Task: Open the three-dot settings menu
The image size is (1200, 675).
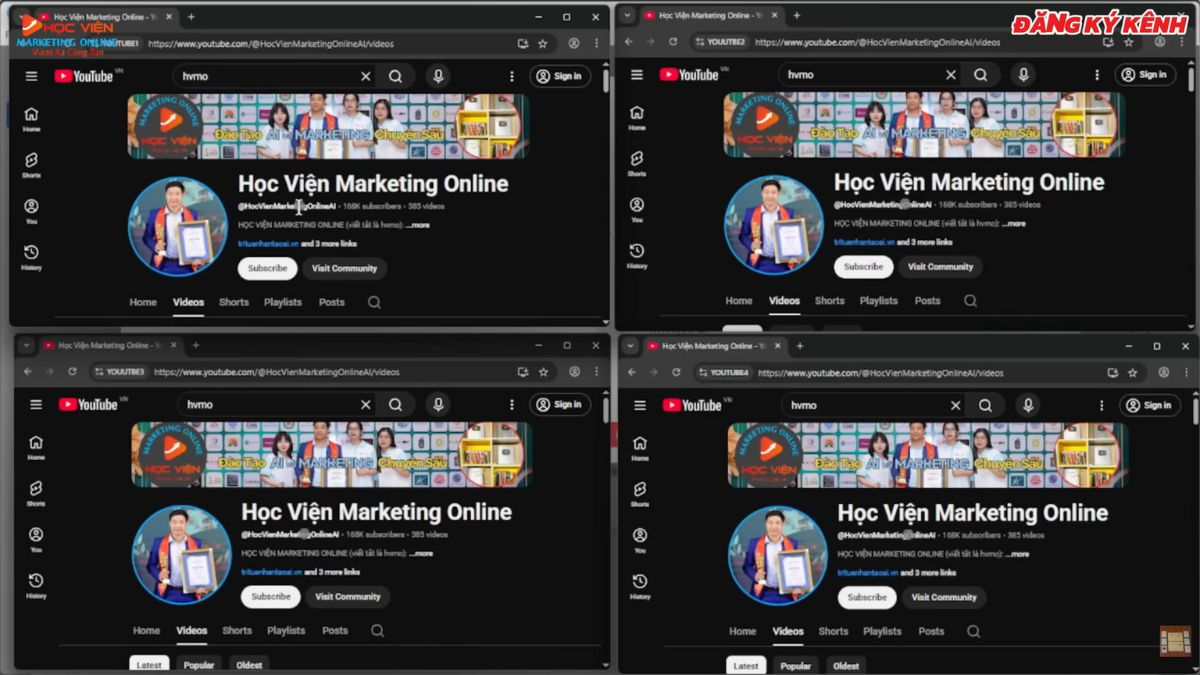Action: coord(511,75)
